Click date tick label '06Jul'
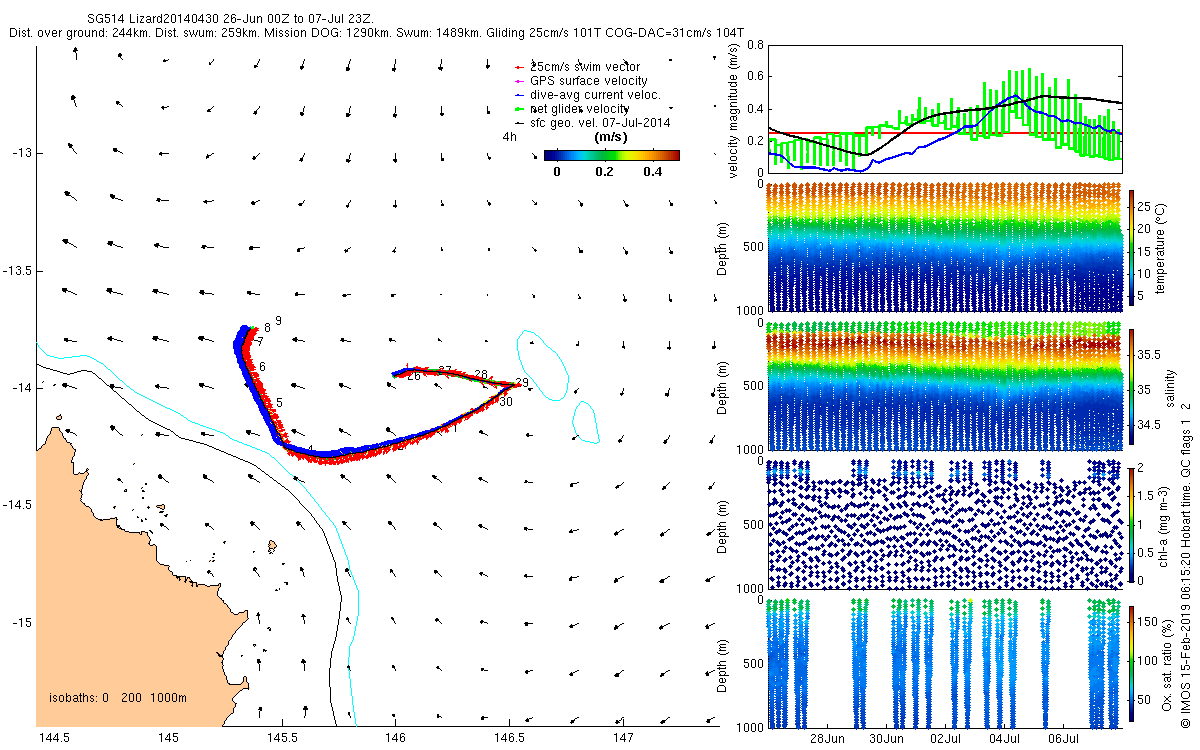The height and width of the screenshot is (750, 1200). (1064, 740)
